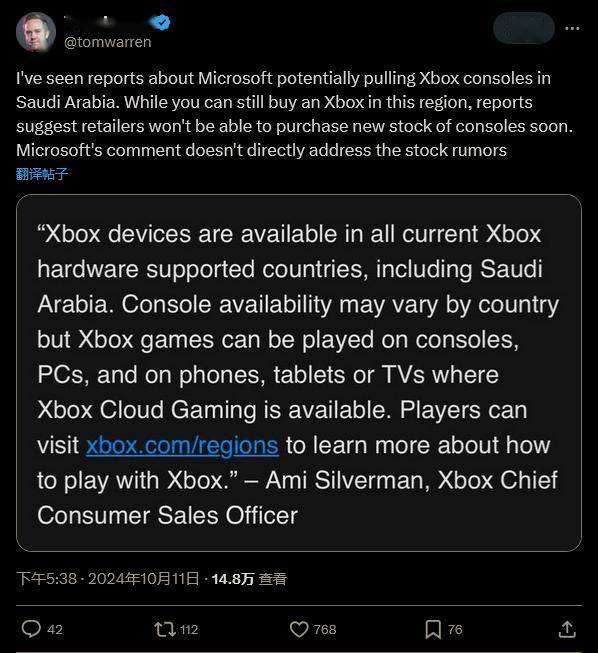Screen dimensions: 598x653
Task: Open the share upload icon
Action: (567, 629)
